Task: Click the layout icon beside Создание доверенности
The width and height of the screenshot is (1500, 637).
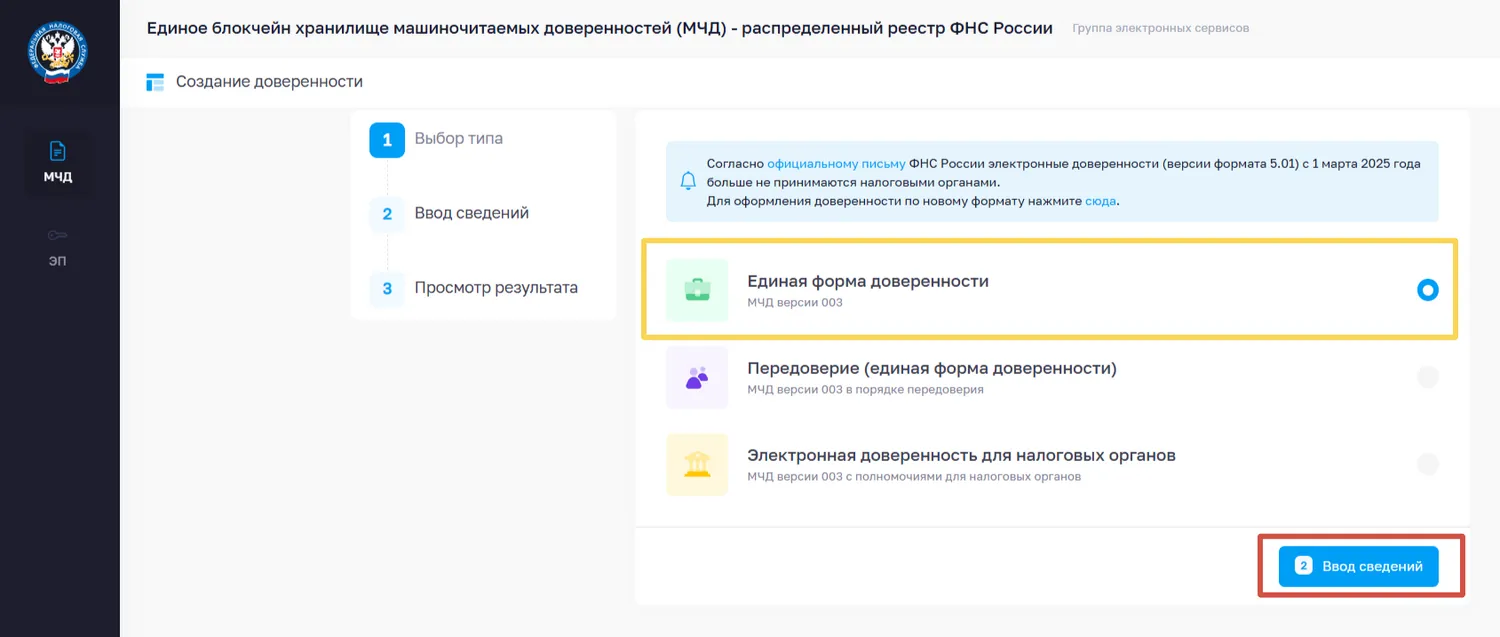Action: tap(155, 82)
